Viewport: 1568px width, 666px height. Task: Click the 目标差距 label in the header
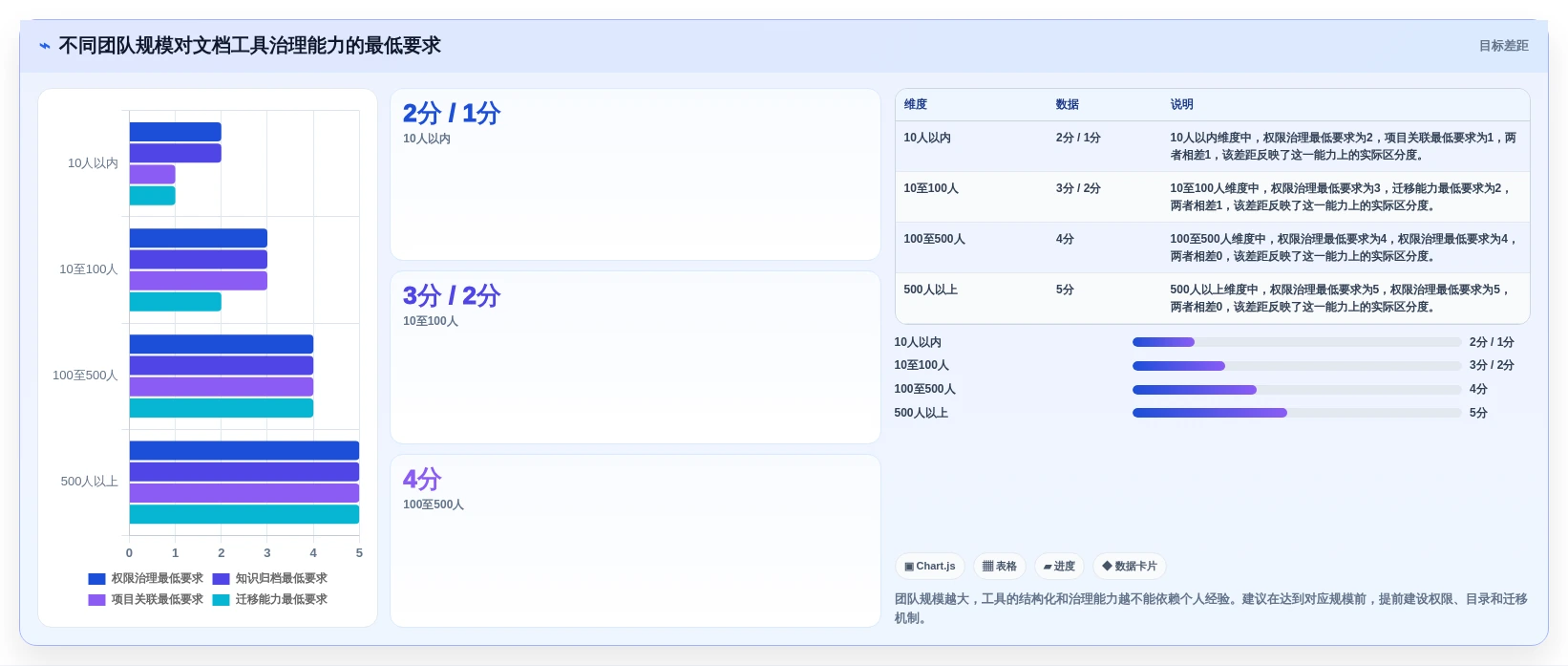pos(1503,46)
